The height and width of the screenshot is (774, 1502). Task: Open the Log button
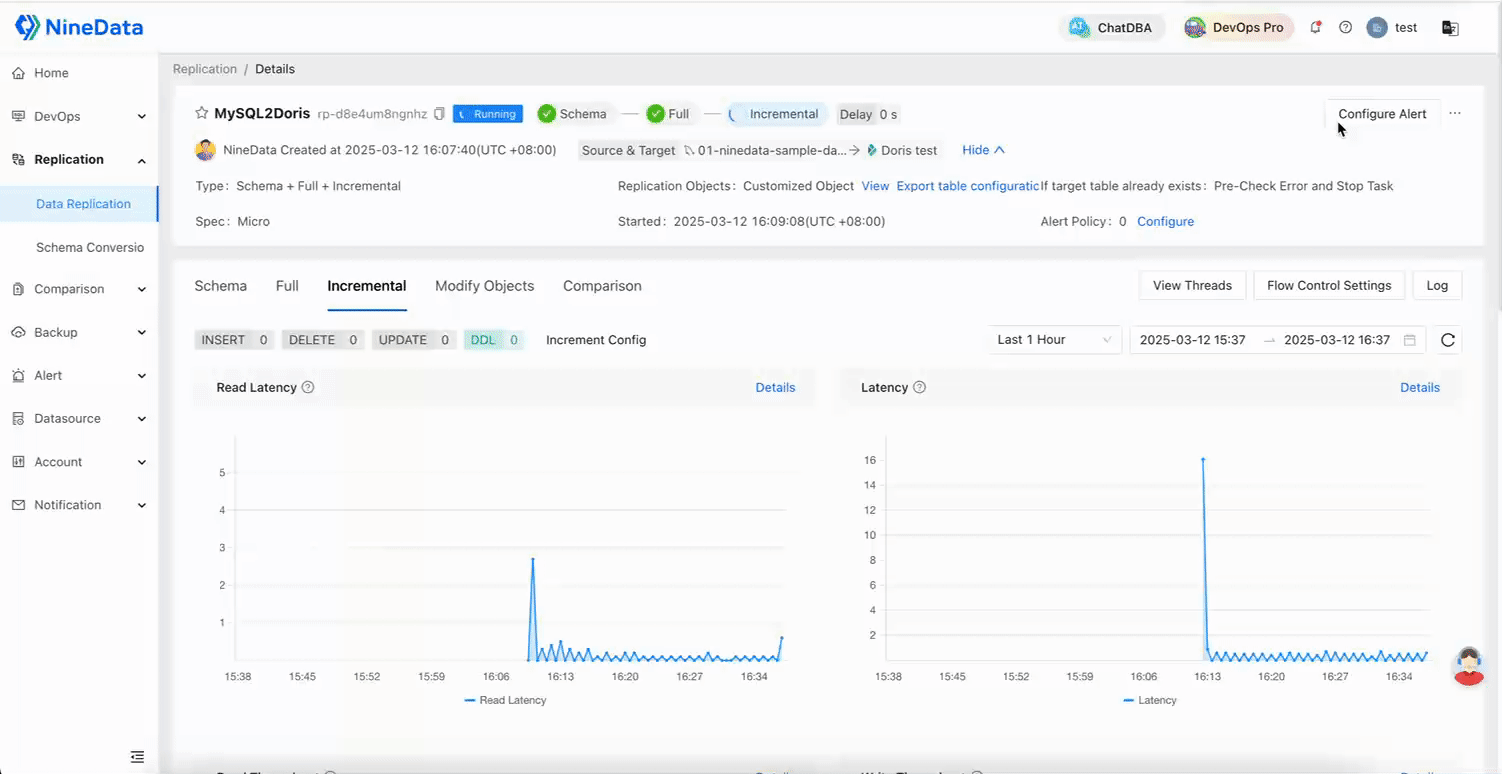pos(1437,285)
